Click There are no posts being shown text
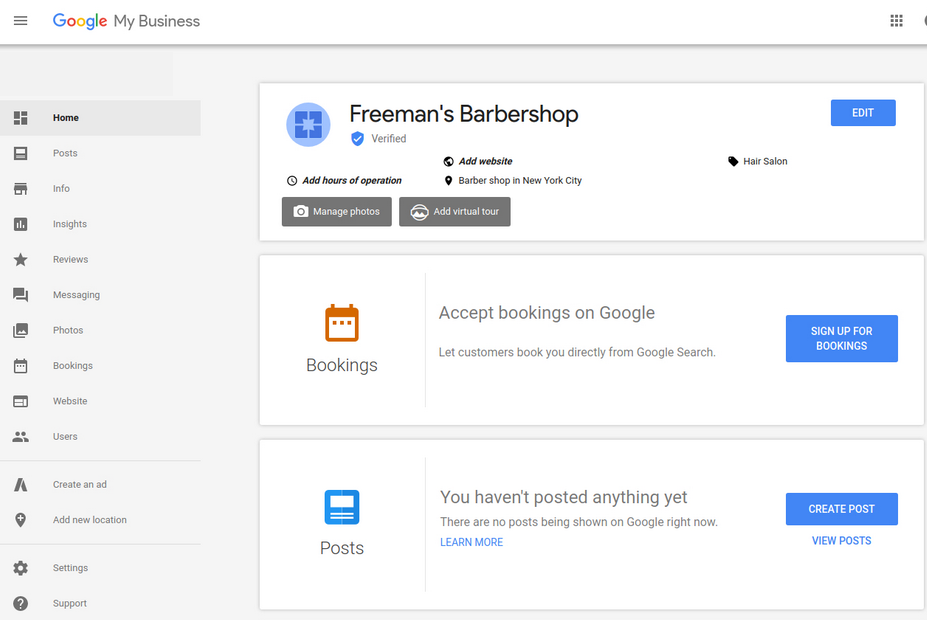This screenshot has width=927, height=620. 579,522
